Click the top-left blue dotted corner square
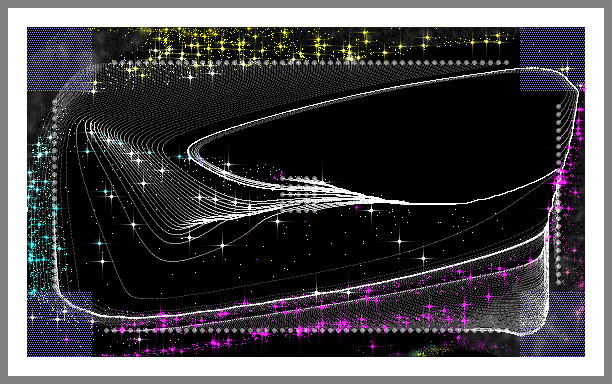This screenshot has height=384, width=612. [x=59, y=59]
